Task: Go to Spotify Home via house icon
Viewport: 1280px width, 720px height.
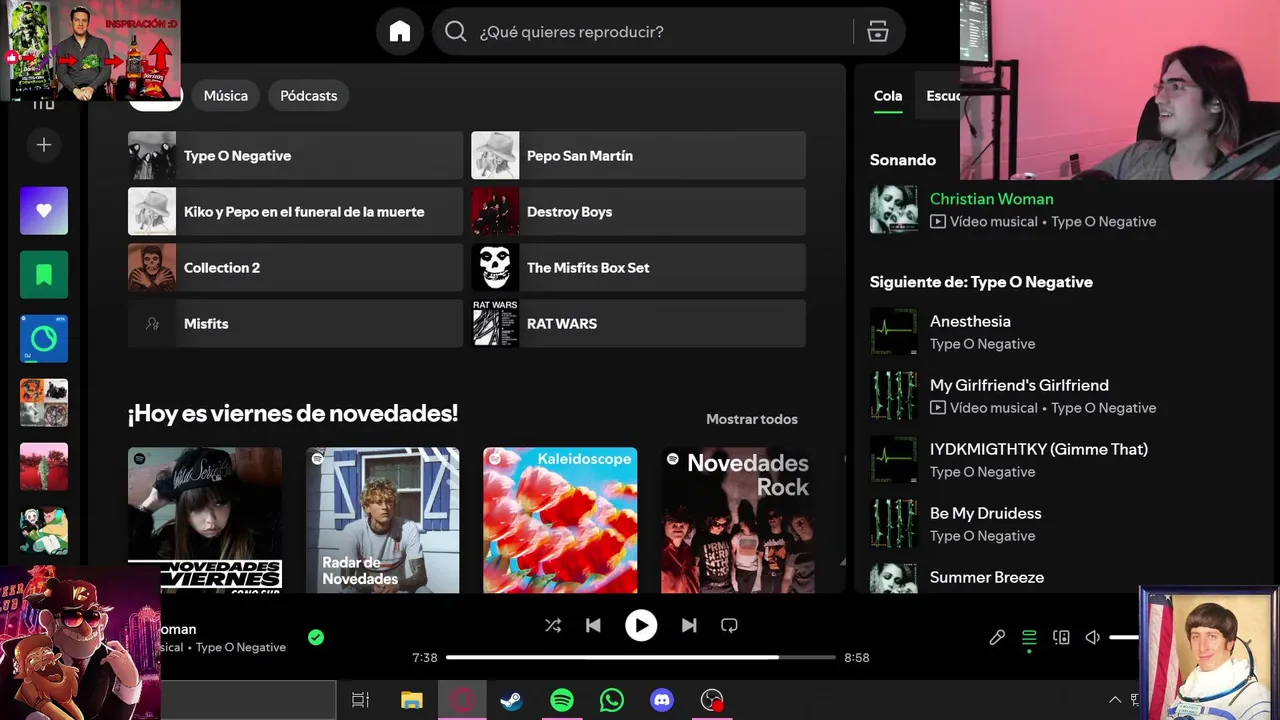Action: pos(400,32)
